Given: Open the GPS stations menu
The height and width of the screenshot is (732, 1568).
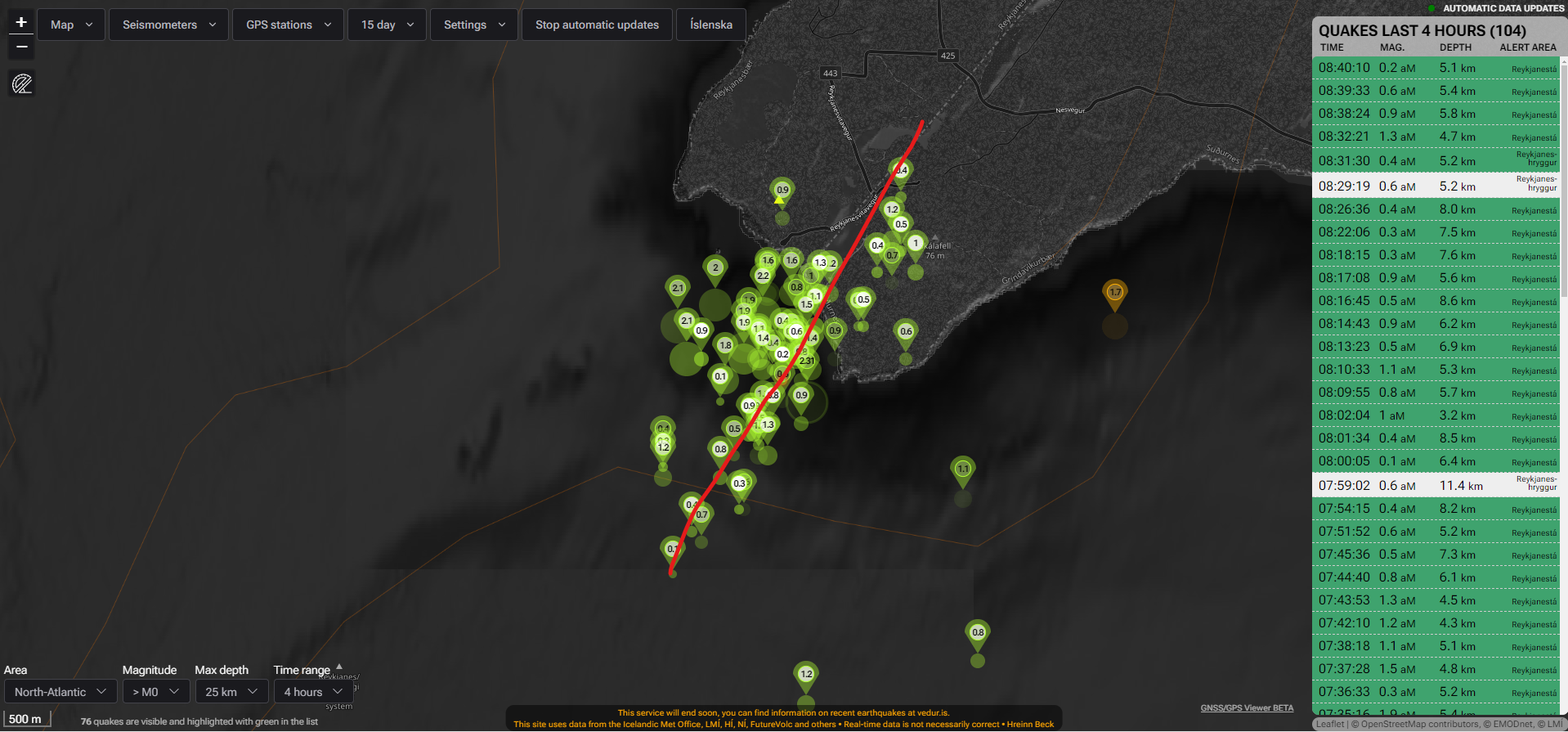Looking at the screenshot, I should 289,25.
